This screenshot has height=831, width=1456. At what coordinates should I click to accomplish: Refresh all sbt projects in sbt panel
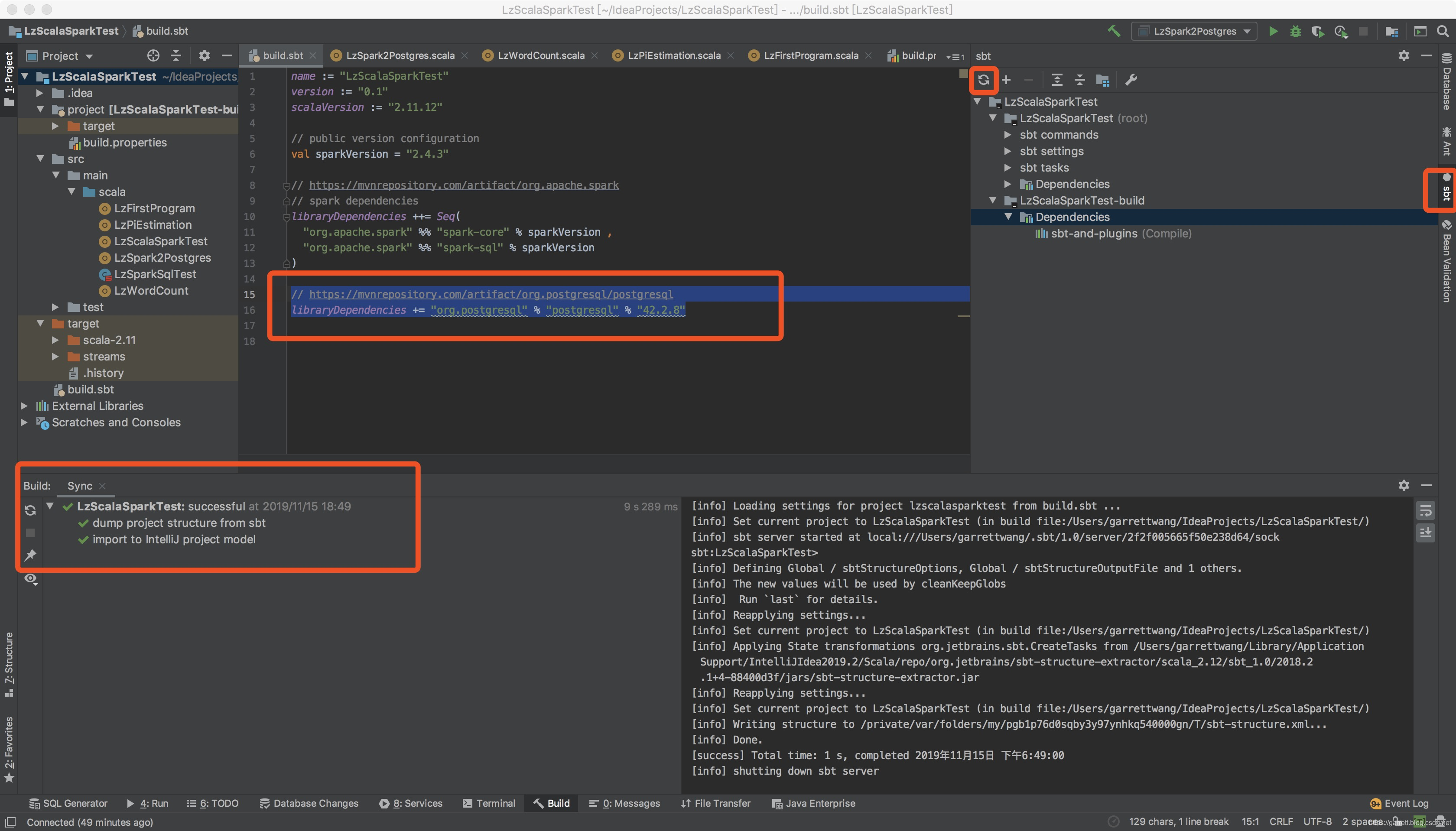coord(983,80)
